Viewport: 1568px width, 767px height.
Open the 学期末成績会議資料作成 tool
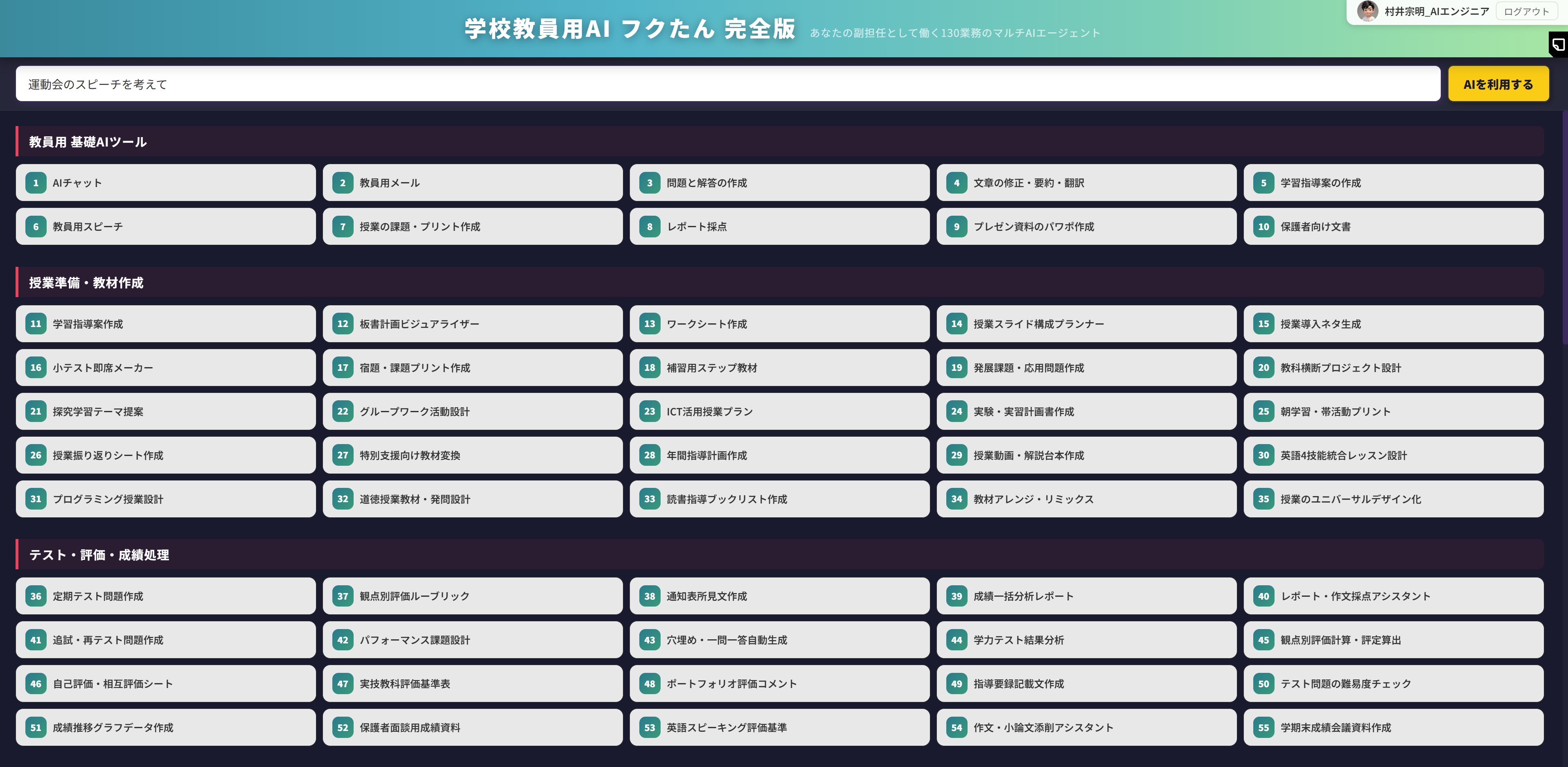(1394, 727)
